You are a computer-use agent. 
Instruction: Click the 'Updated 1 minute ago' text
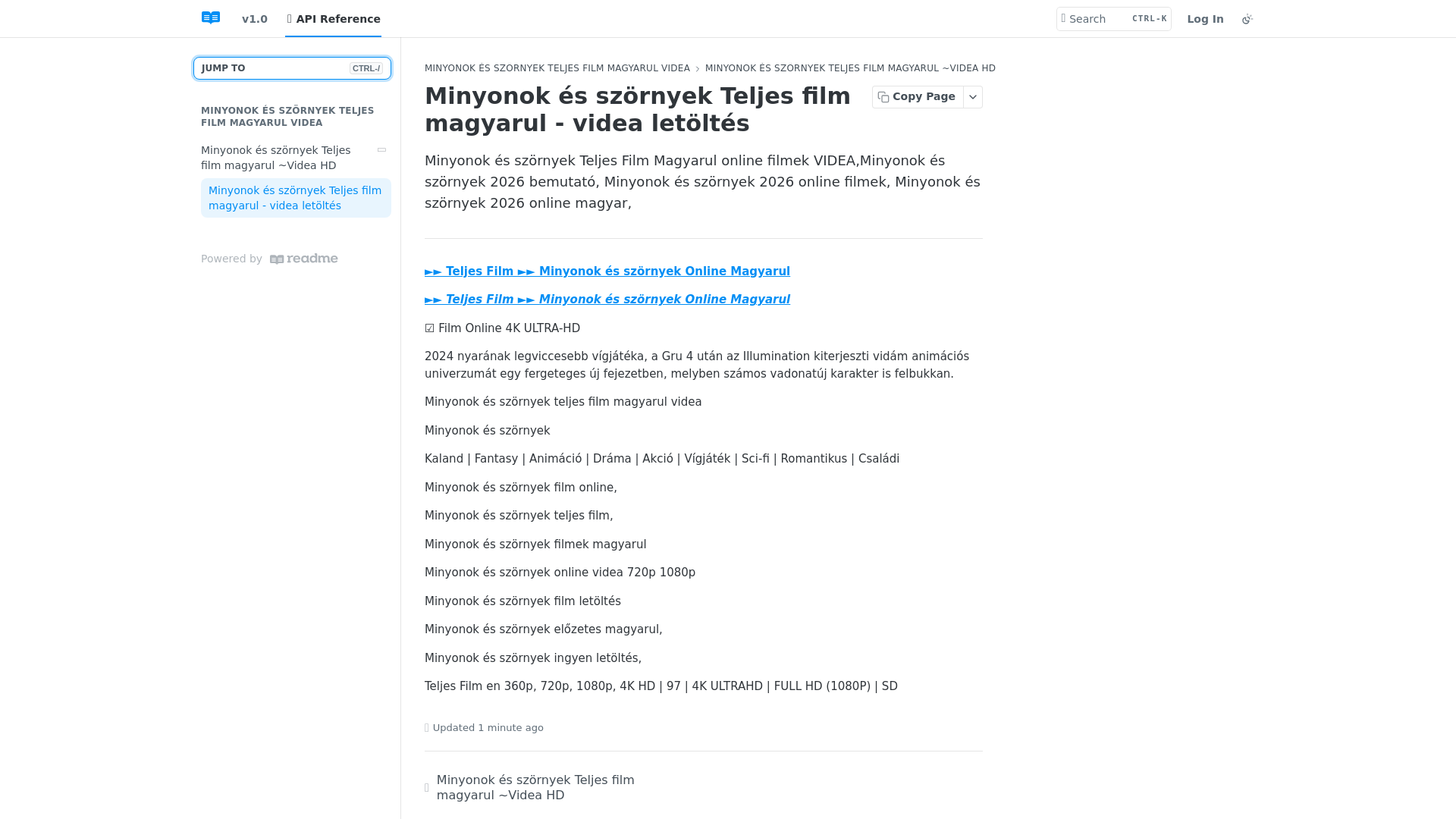click(x=488, y=728)
